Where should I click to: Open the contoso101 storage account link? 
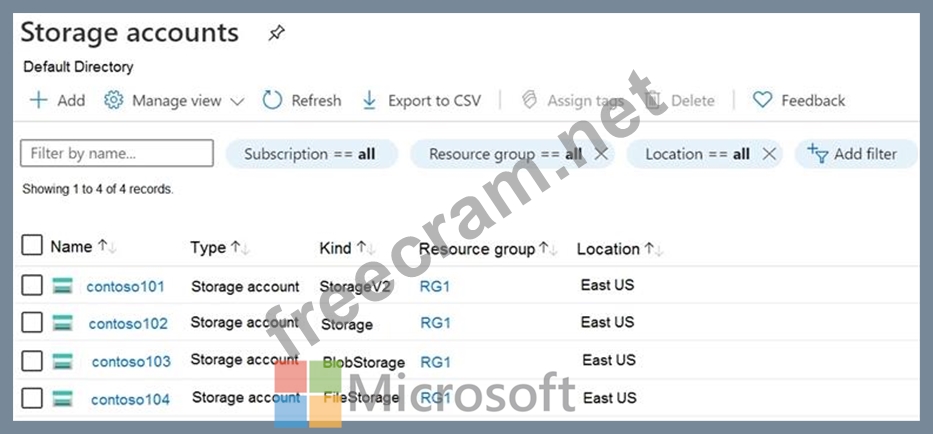[126, 286]
